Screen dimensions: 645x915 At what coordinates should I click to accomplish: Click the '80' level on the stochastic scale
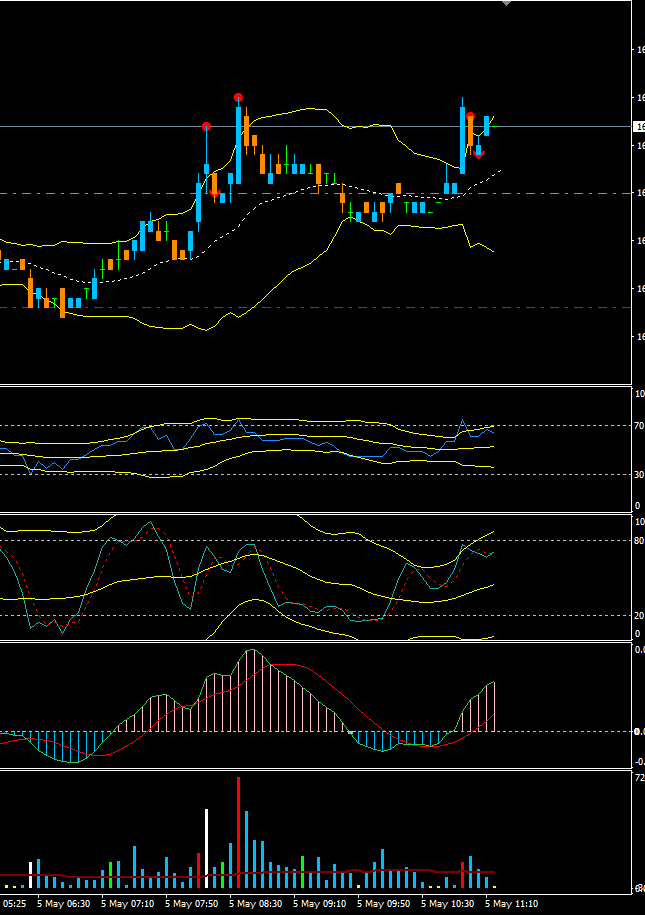point(639,541)
